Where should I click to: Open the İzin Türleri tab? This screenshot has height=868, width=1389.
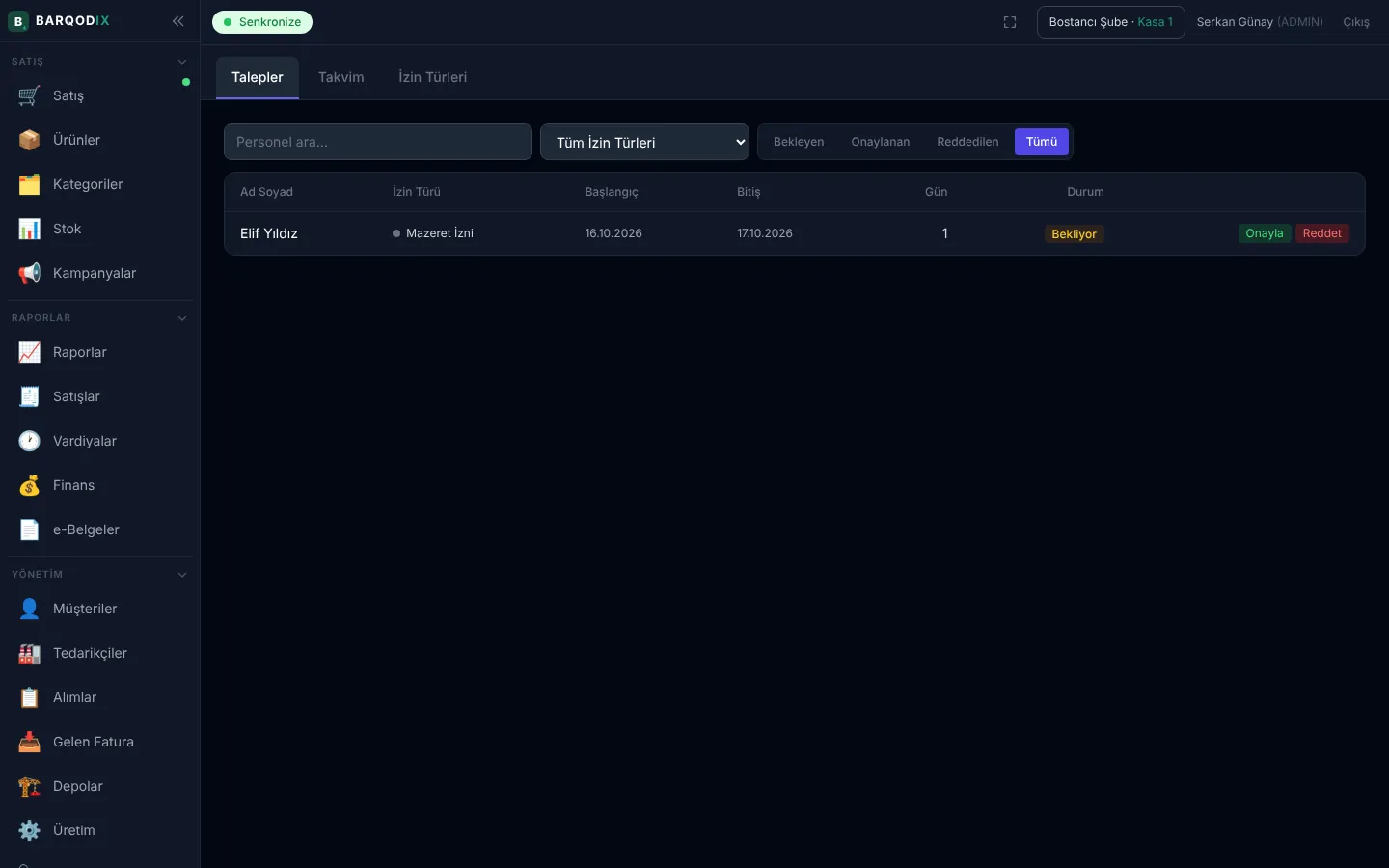coord(432,77)
